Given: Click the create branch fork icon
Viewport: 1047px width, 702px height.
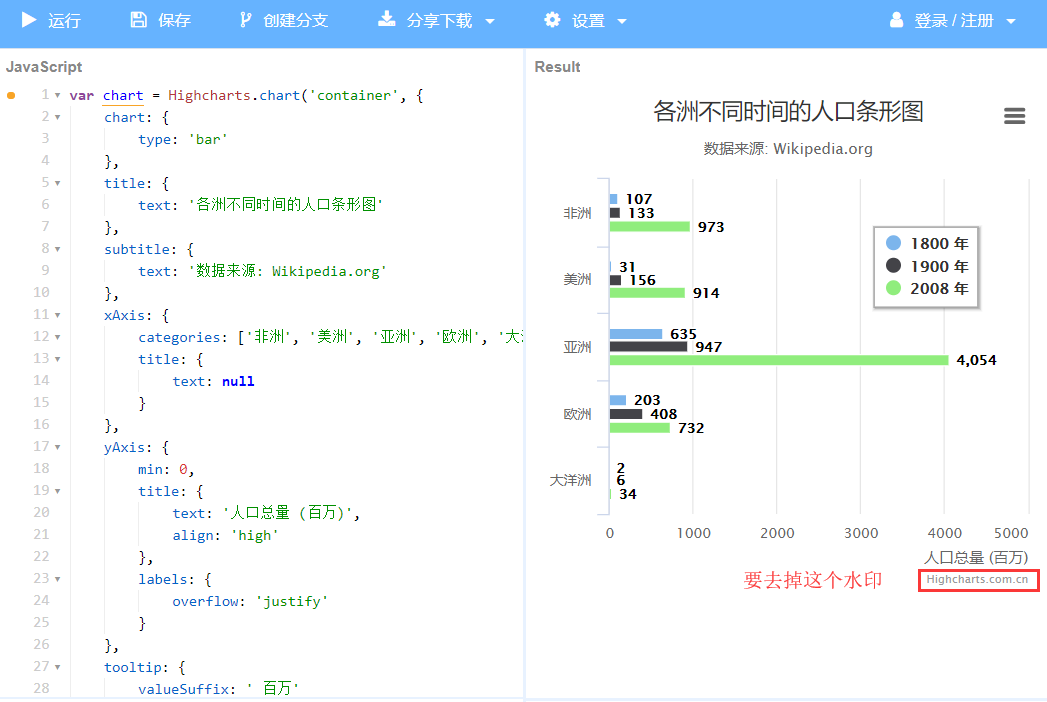Looking at the screenshot, I should [246, 20].
